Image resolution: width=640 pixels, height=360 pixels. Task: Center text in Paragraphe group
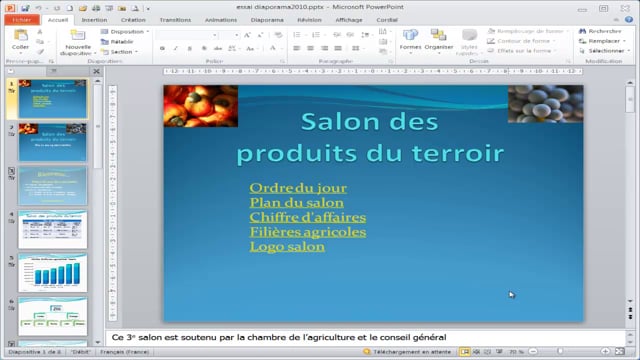[x=311, y=48]
